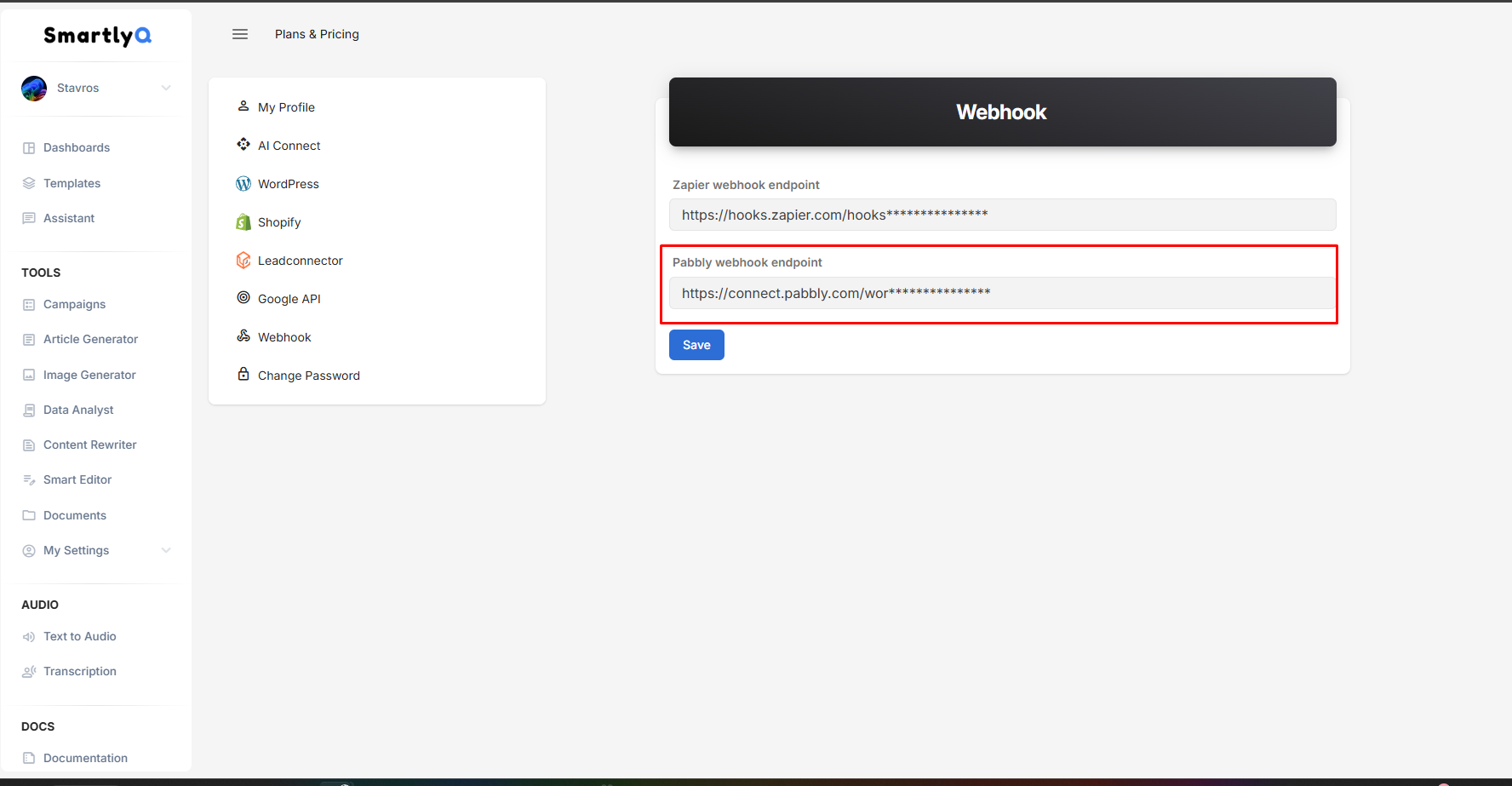This screenshot has width=1512, height=786.
Task: Go to AI Connect settings
Action: (x=289, y=146)
